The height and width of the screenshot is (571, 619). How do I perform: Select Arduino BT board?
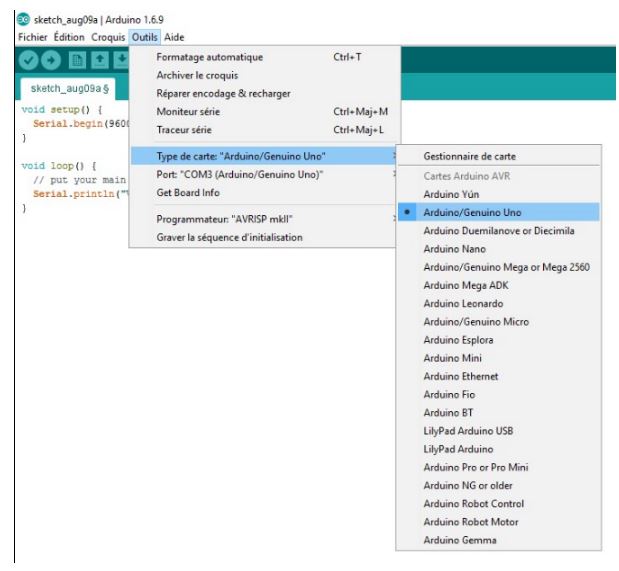click(499, 412)
